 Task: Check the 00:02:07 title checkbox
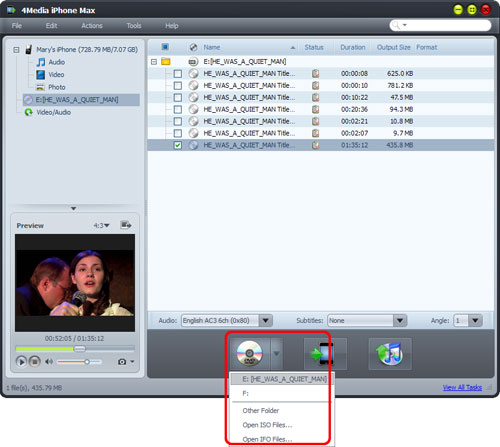point(178,133)
